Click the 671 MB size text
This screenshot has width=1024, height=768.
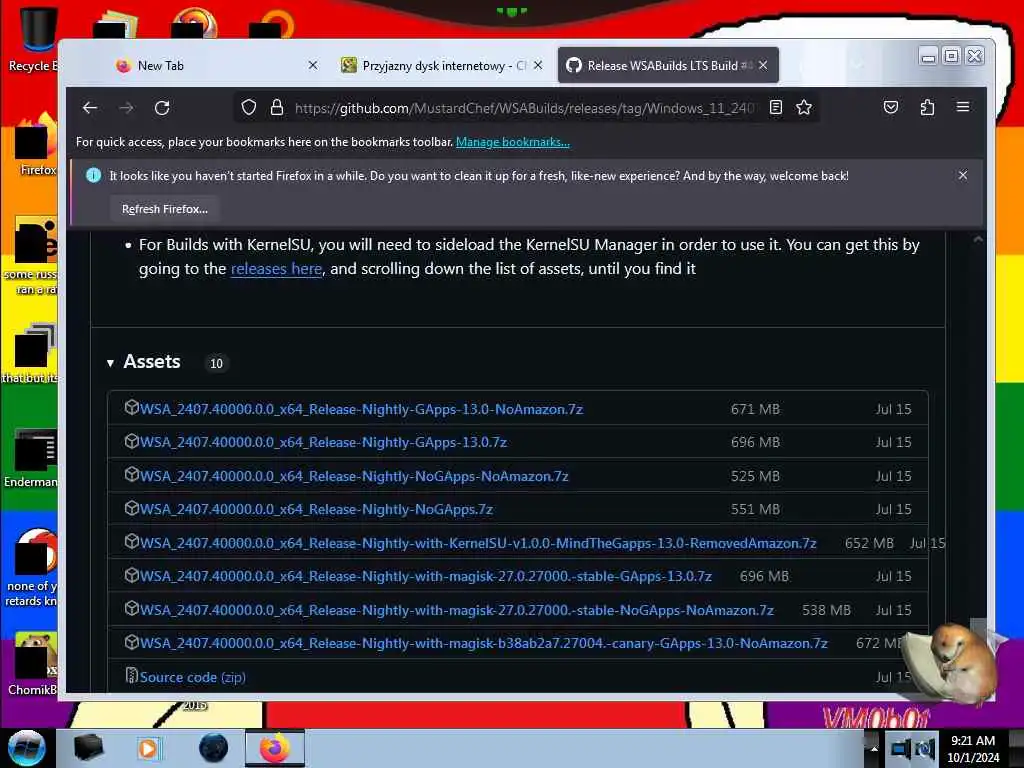pos(755,409)
